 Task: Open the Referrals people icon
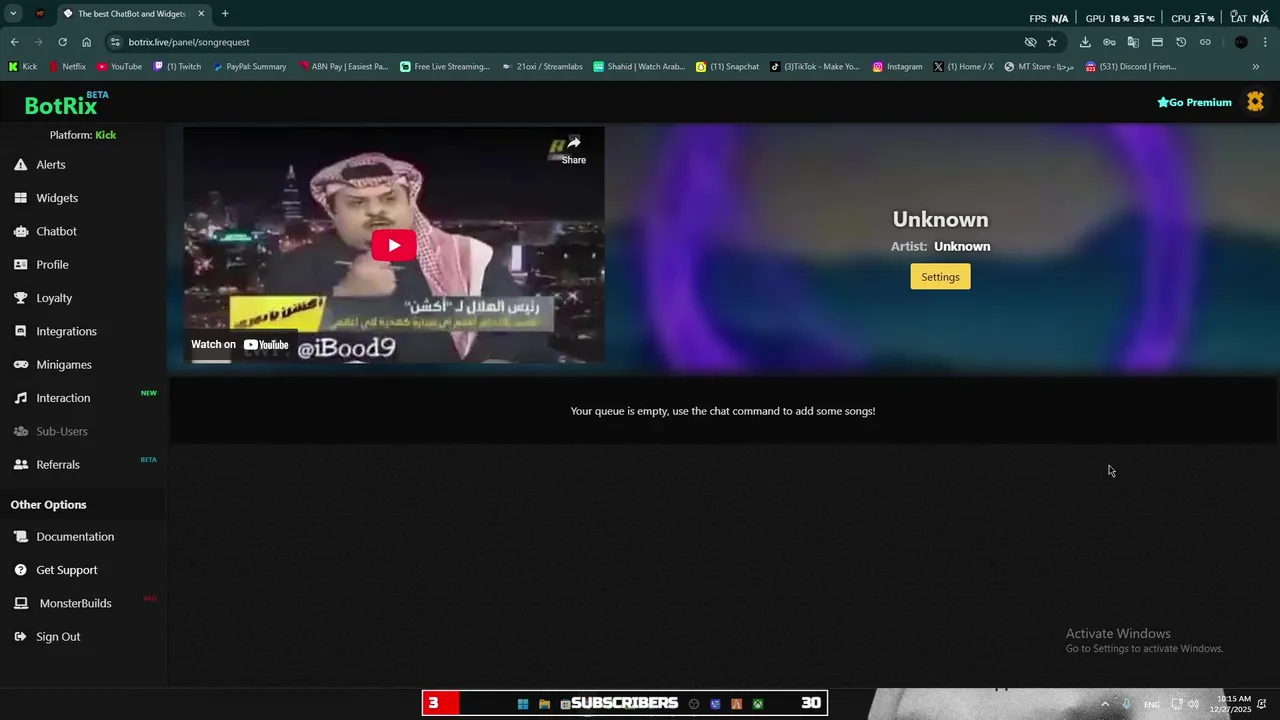point(20,465)
